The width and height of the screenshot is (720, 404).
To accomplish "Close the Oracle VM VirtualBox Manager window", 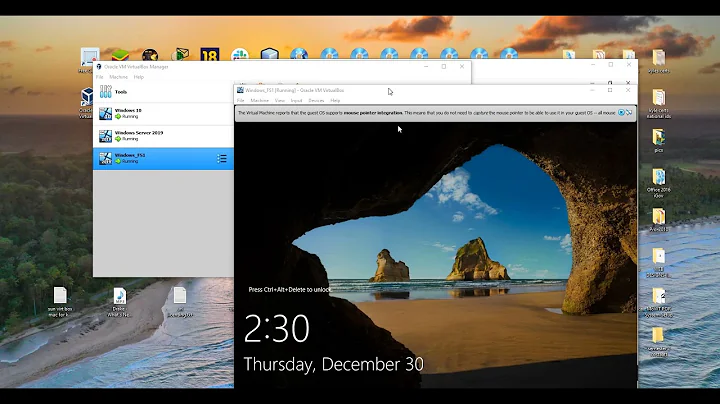I will 462,67.
